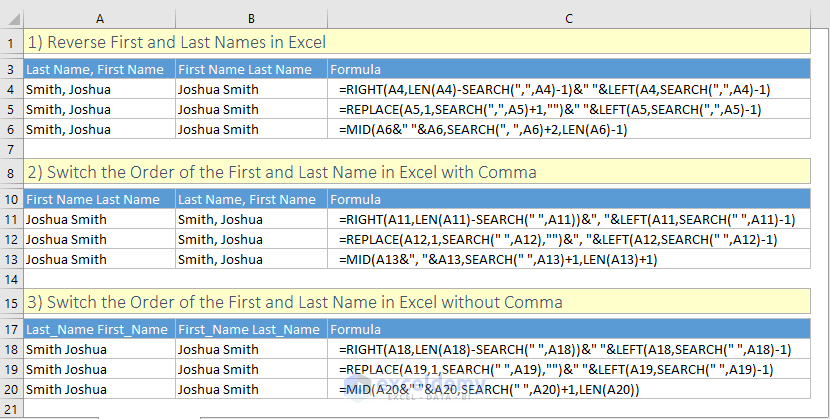830x419 pixels.
Task: Select 'Formula' header cell in row 17
Action: (569, 330)
